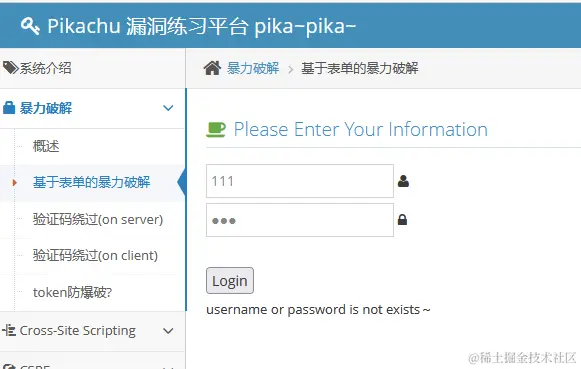Focus the username field containing 111

tap(300, 181)
